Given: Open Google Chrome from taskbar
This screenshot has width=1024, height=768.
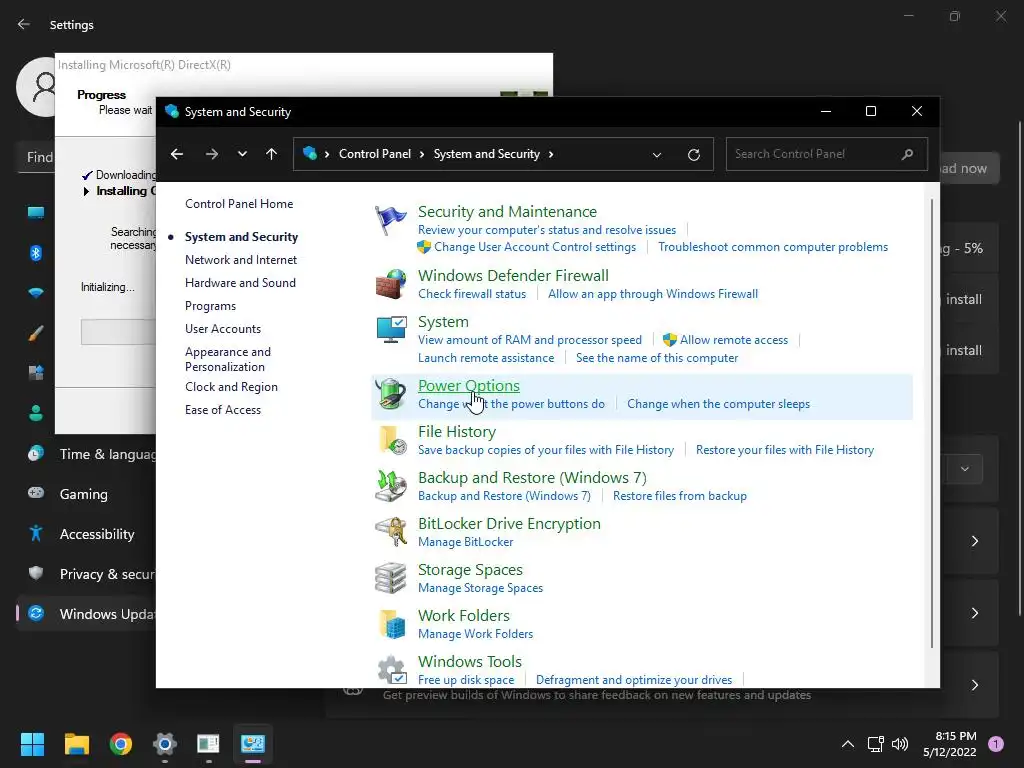Looking at the screenshot, I should click(121, 744).
